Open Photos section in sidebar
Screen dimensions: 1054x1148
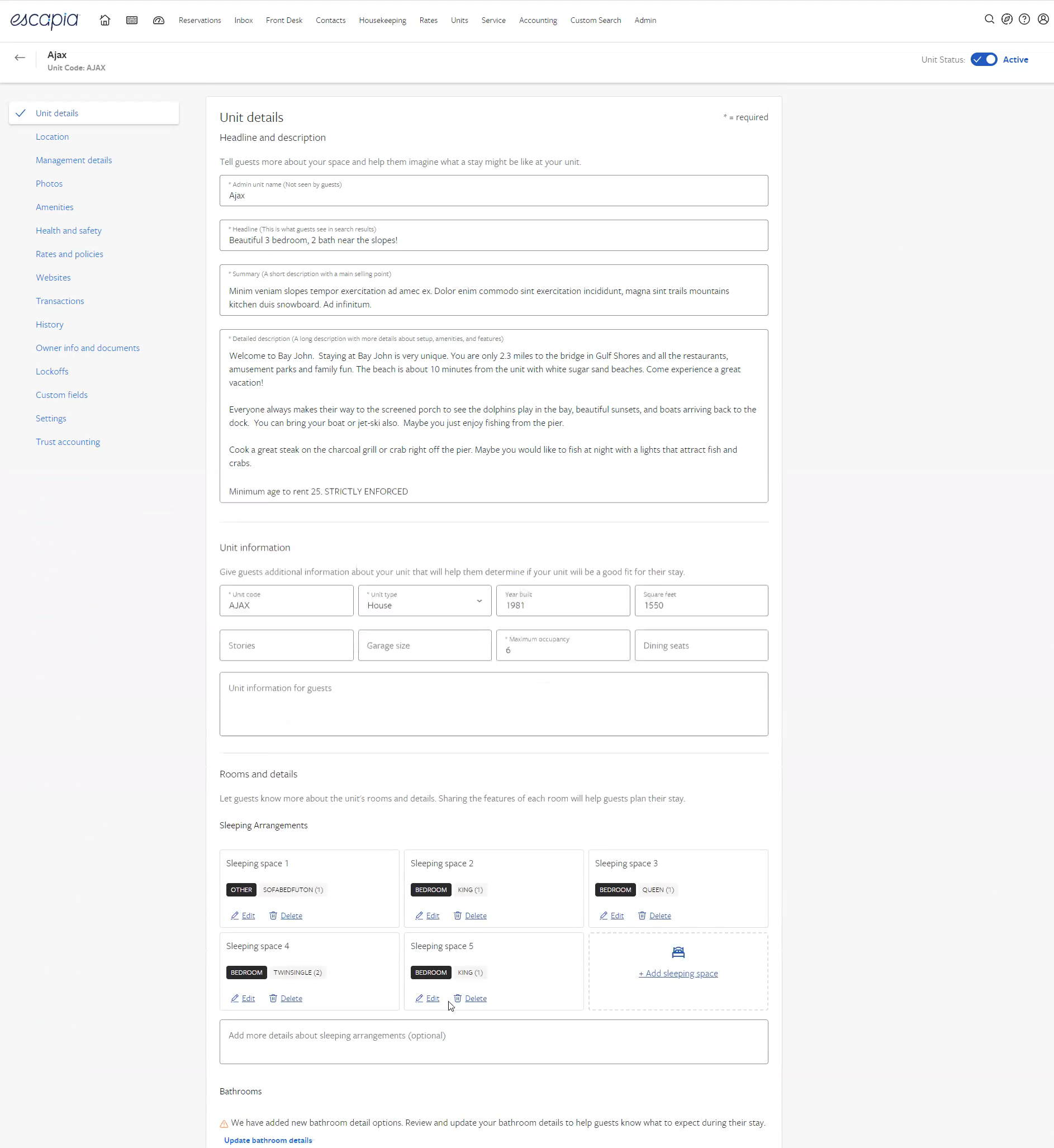coord(49,184)
